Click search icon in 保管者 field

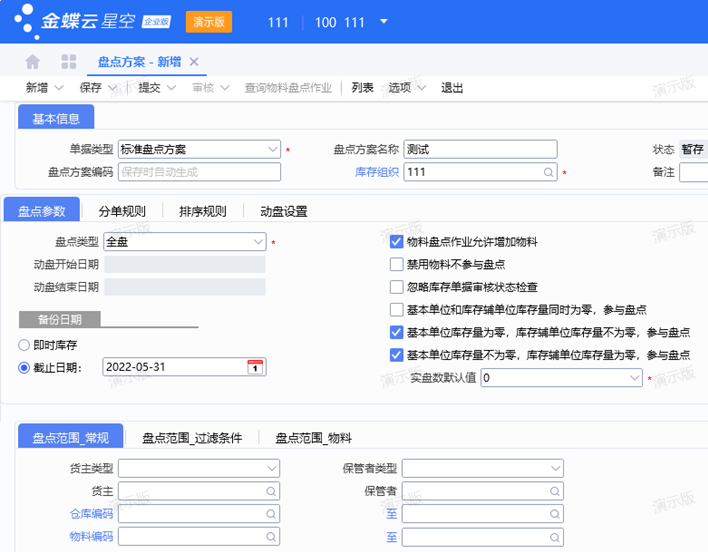548,491
